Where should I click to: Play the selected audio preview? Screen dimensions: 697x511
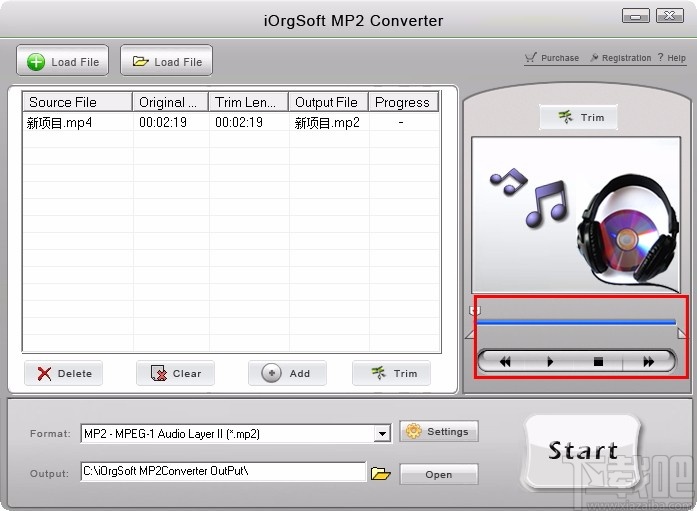[x=550, y=361]
